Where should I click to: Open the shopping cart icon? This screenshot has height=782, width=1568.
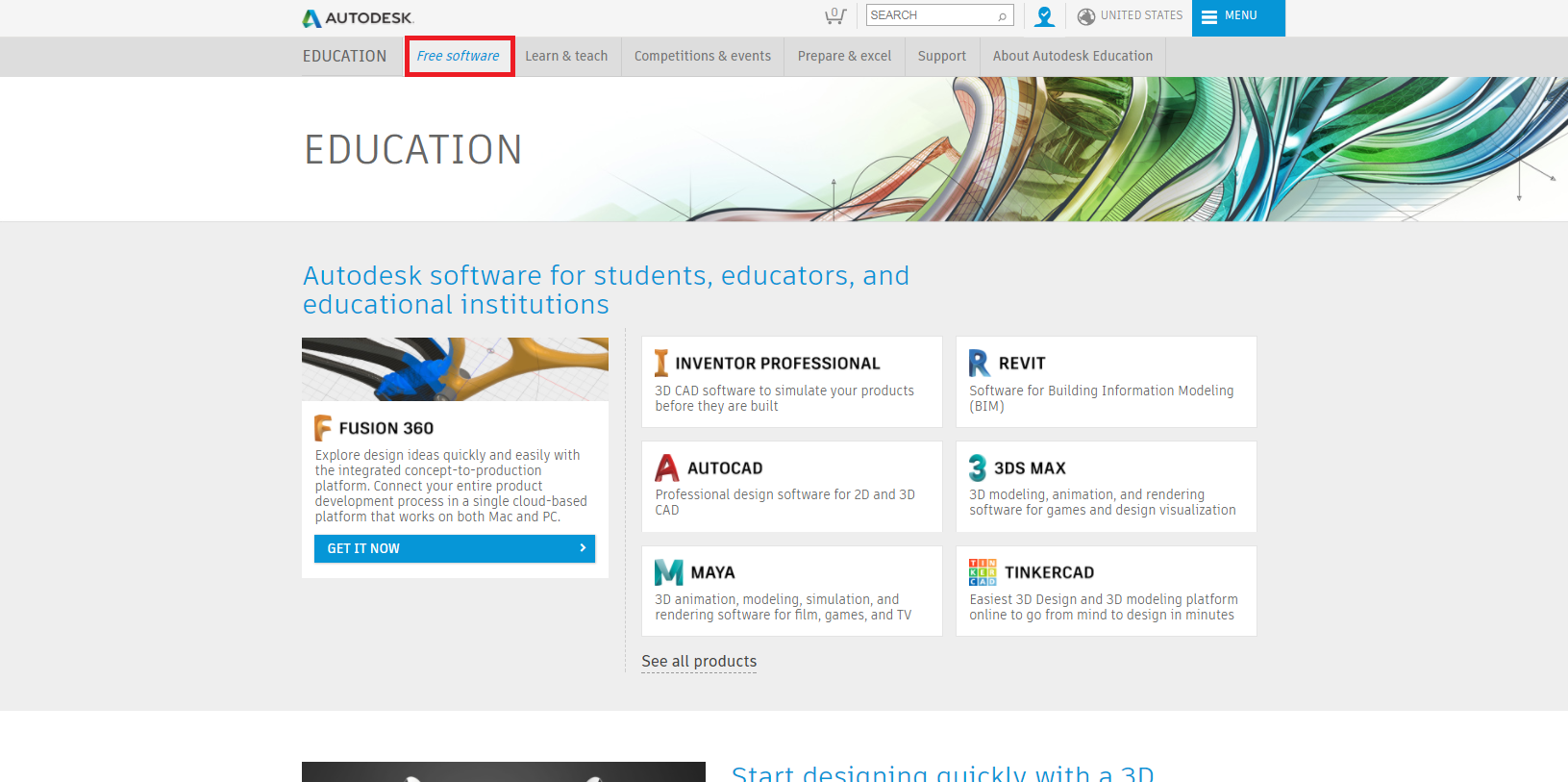point(834,15)
